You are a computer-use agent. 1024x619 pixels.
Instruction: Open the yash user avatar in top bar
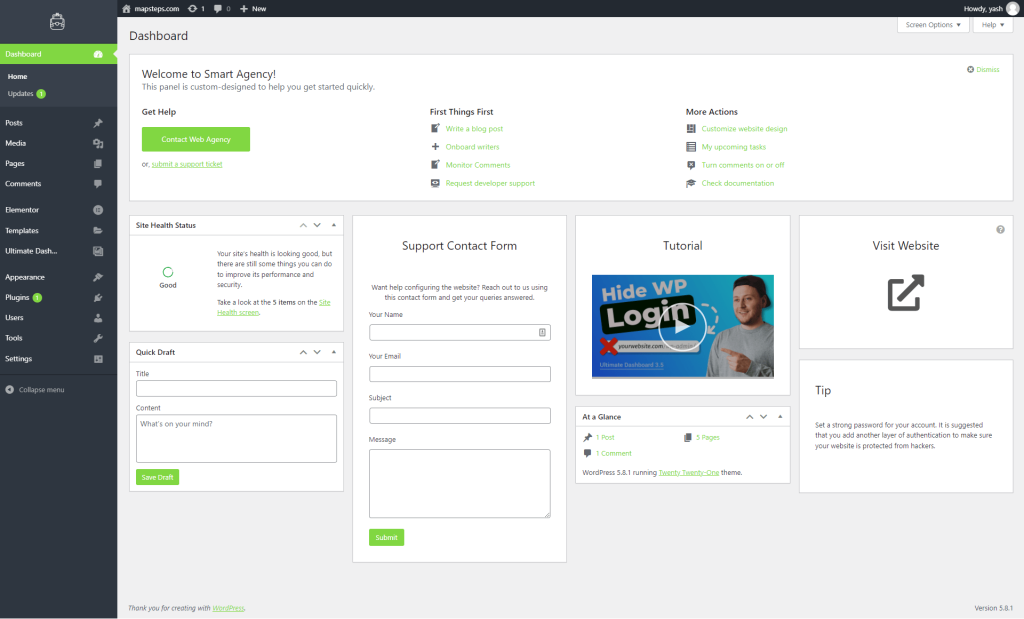1012,8
